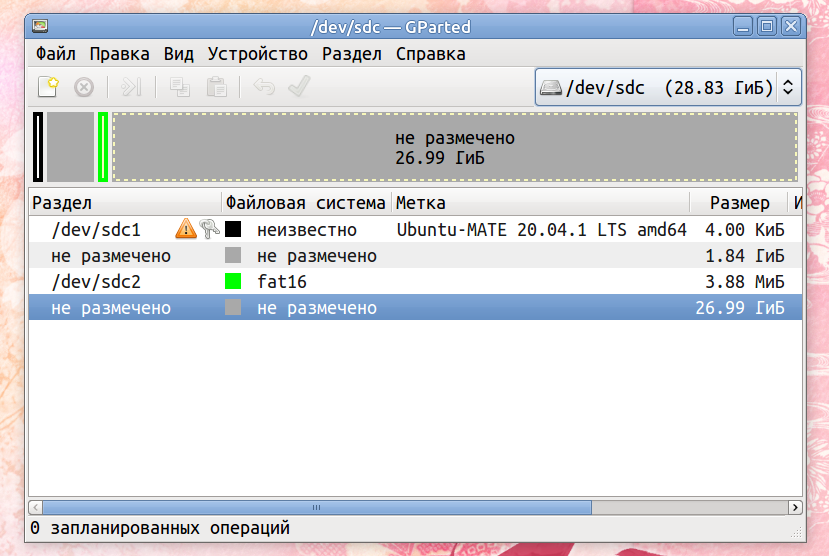Open the Правка menu

click(119, 54)
